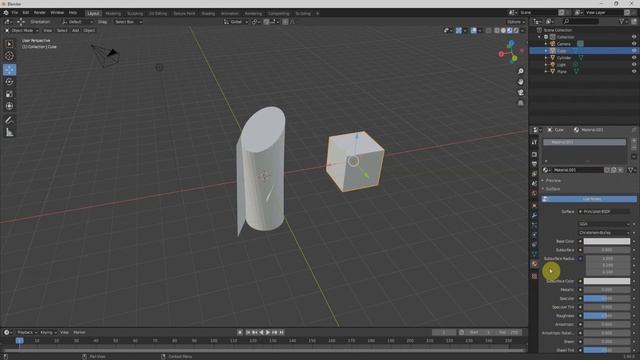Open the timeline Keying menu
This screenshot has height=360, width=640.
48,332
